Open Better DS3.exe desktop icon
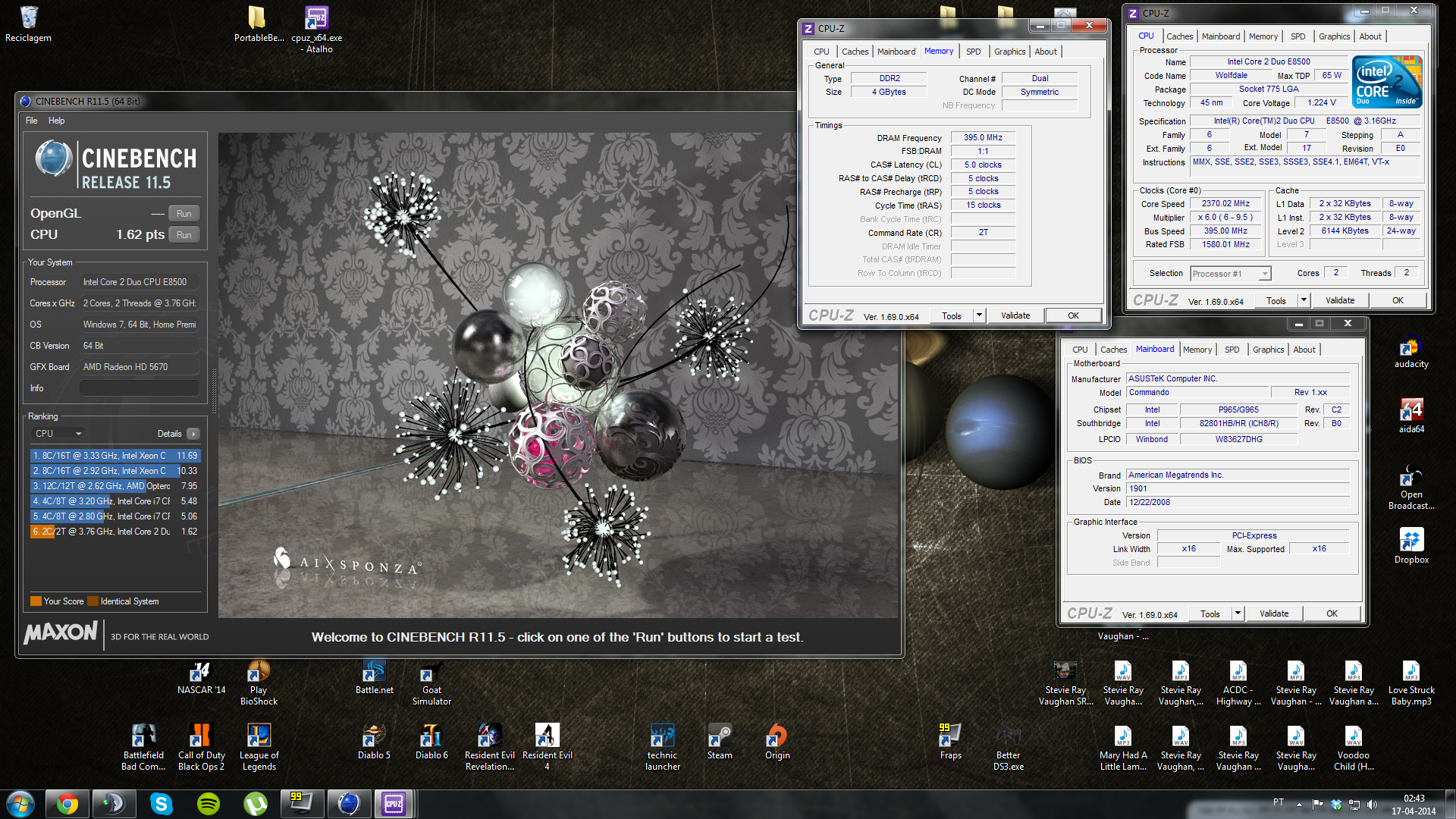The height and width of the screenshot is (819, 1456). pyautogui.click(x=1008, y=748)
